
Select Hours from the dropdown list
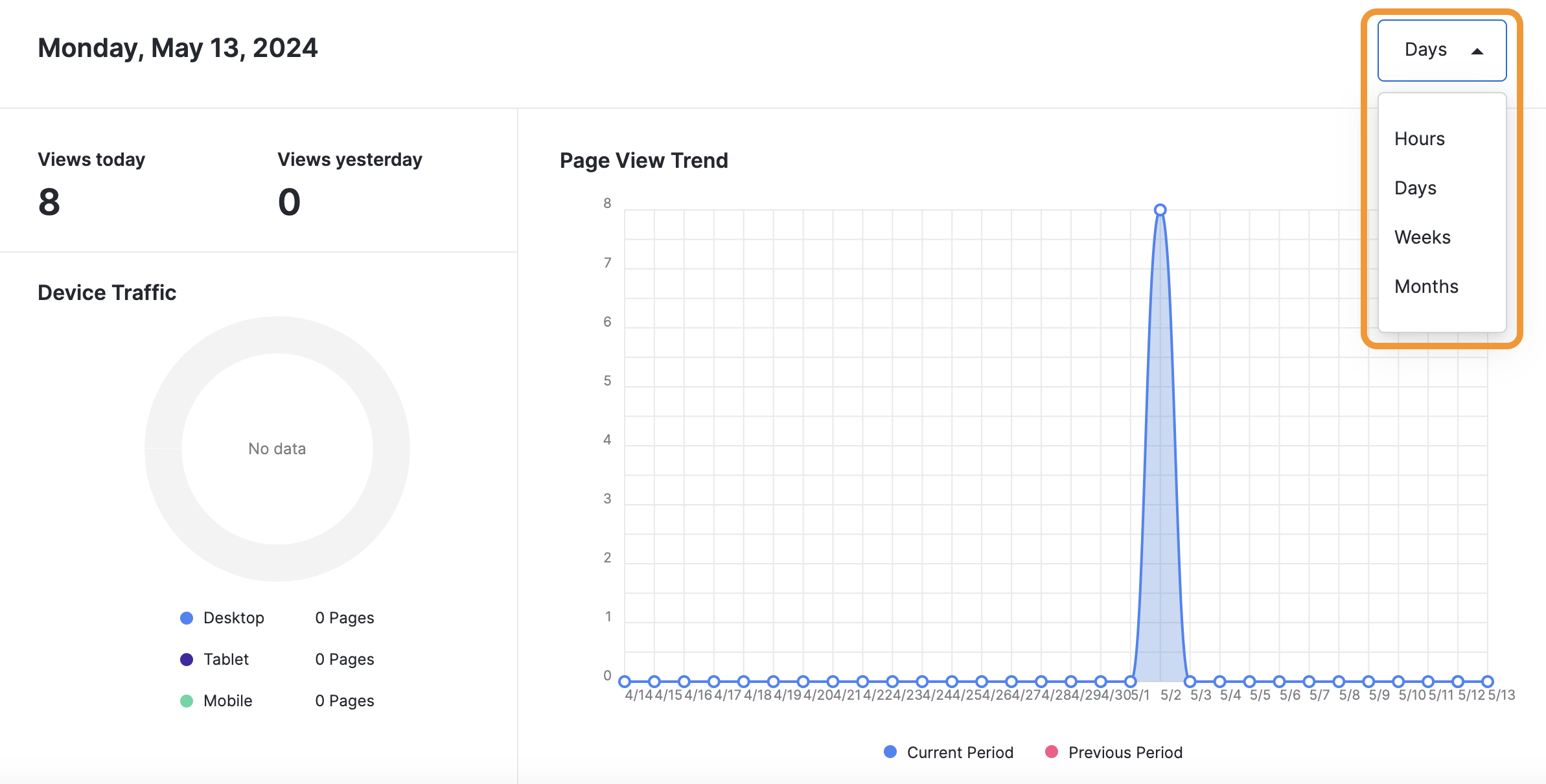point(1419,139)
